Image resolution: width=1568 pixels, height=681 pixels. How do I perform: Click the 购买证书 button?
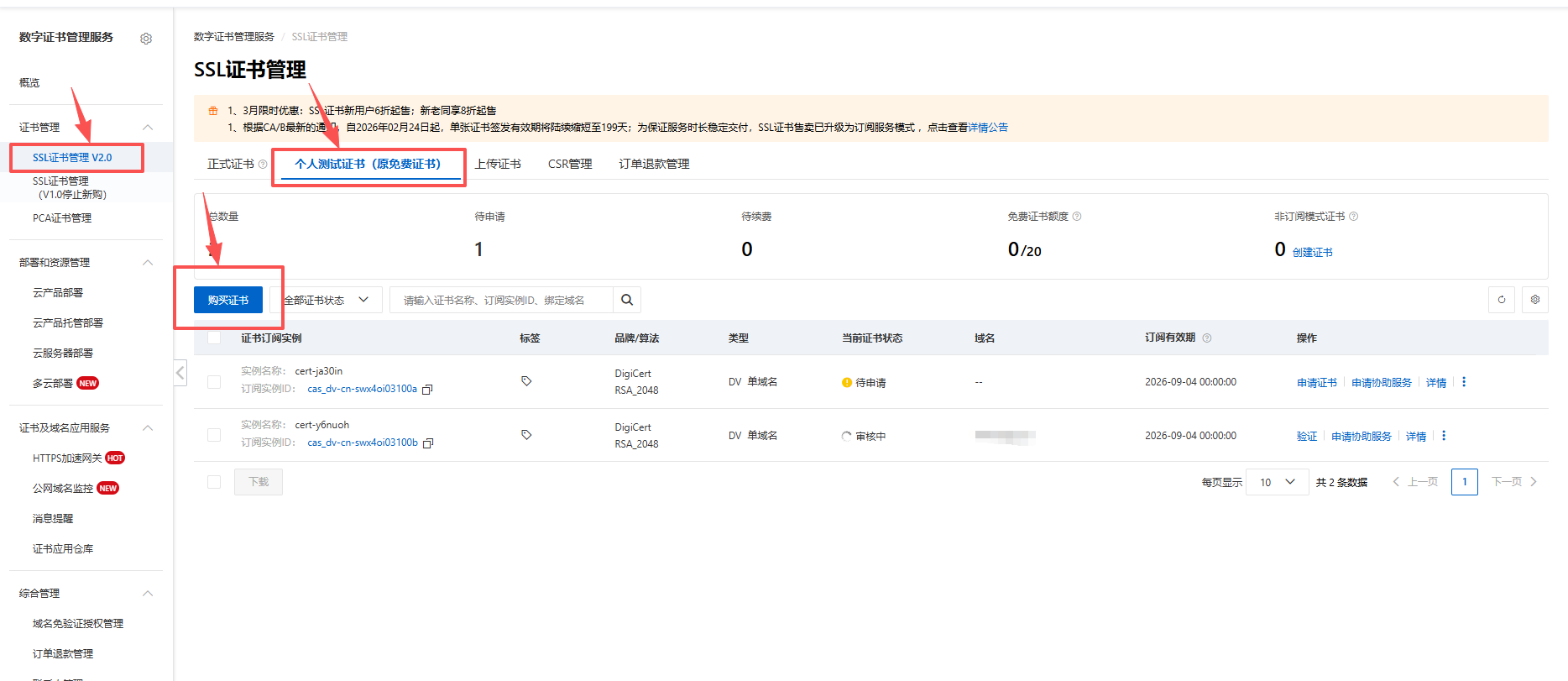(227, 300)
